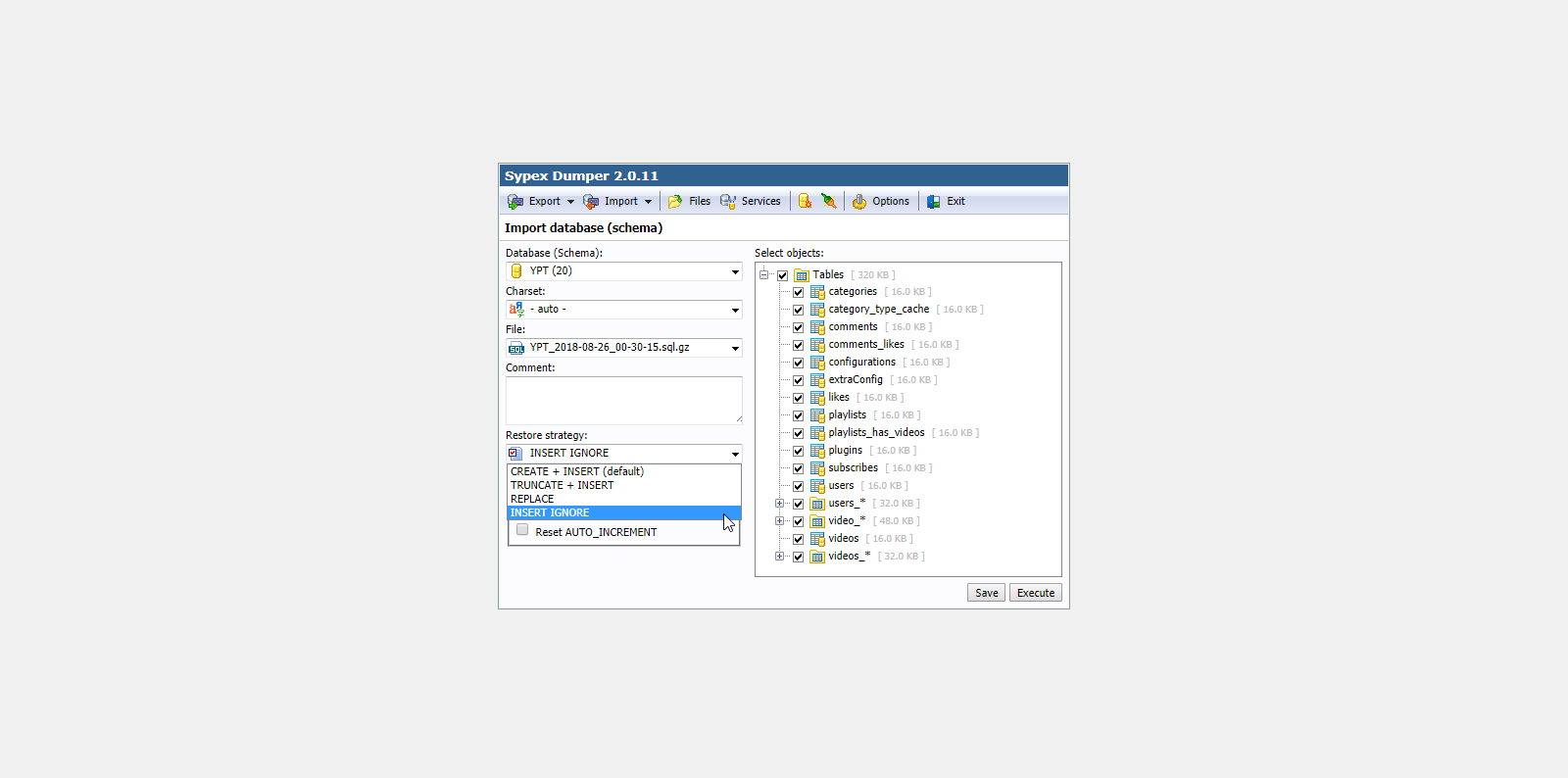Click the plugins table icon
This screenshot has height=778, width=1568.
click(817, 451)
